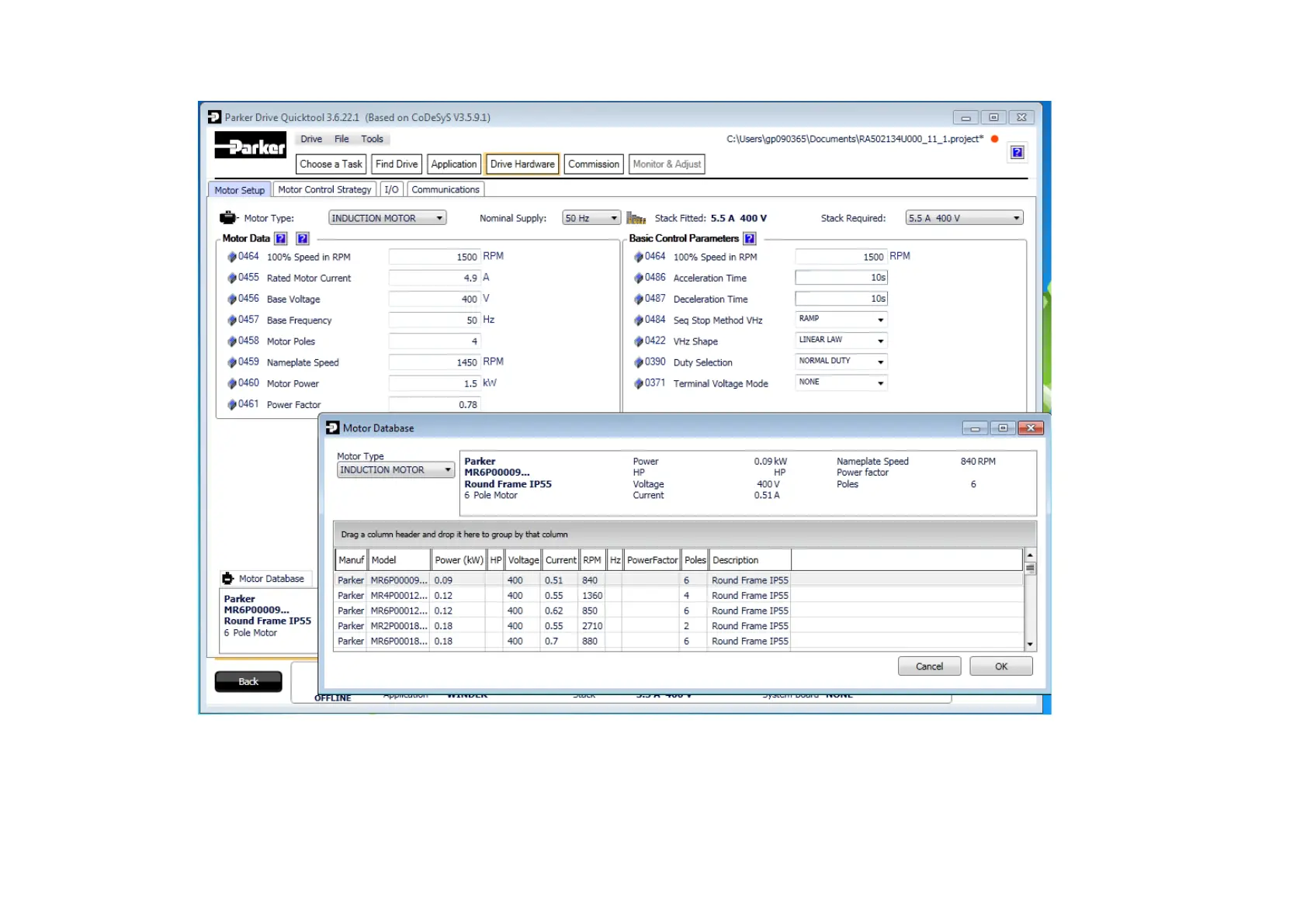1307x924 pixels.
Task: Select table row MR6P00012 with 850 RPM
Action: 678,611
